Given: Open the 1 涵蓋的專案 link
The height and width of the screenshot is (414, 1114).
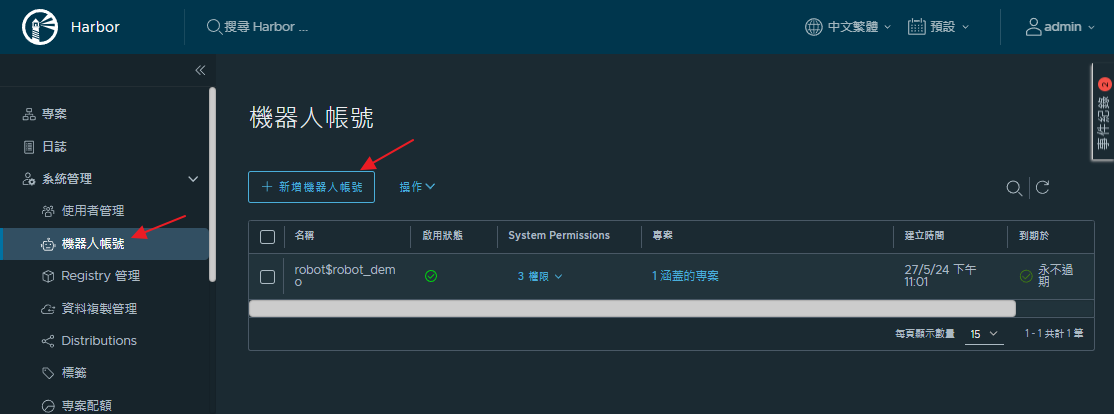Looking at the screenshot, I should pyautogui.click(x=686, y=276).
